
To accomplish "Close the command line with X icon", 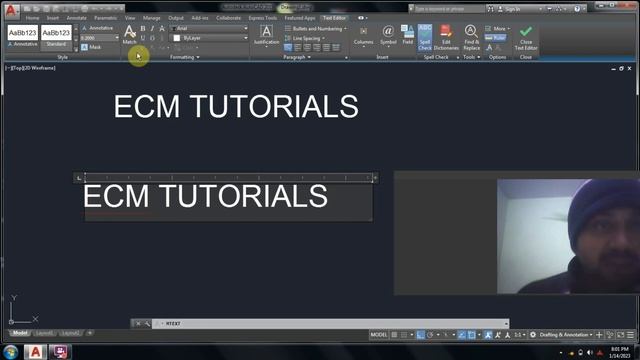I will click(138, 324).
